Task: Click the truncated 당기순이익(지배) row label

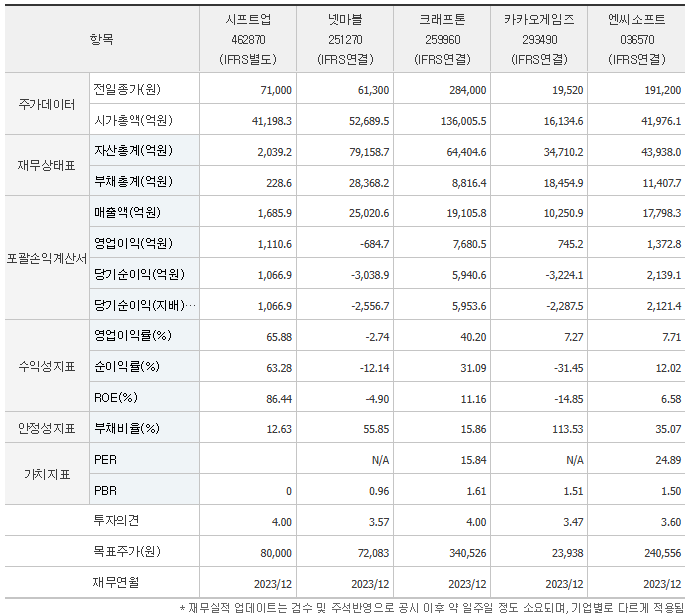Action: (145, 305)
